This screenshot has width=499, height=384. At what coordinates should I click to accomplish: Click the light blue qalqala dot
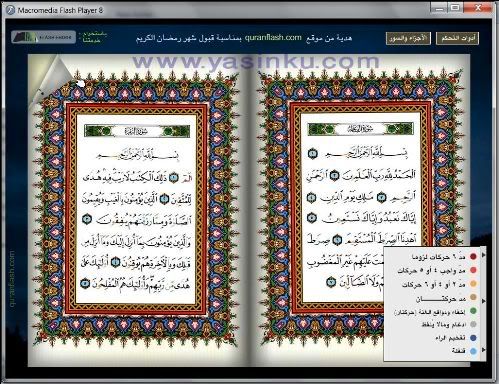tap(473, 351)
